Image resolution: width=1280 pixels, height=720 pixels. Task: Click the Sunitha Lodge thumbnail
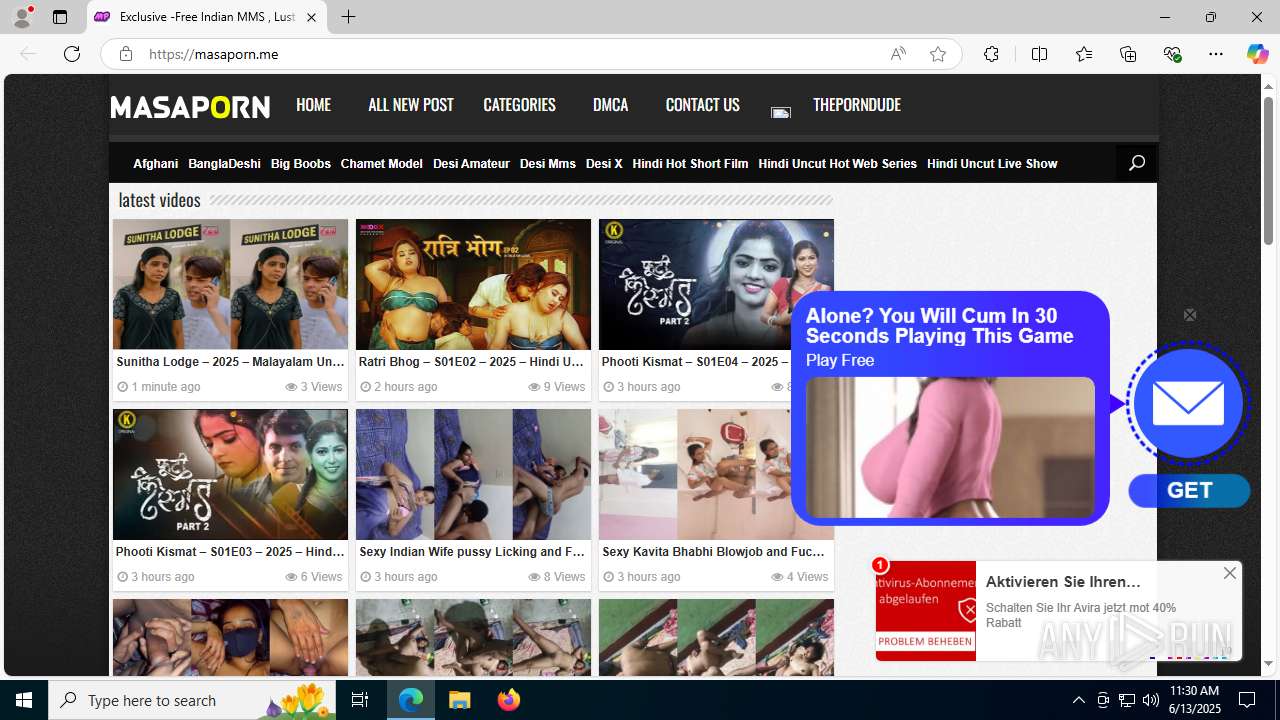[x=230, y=284]
